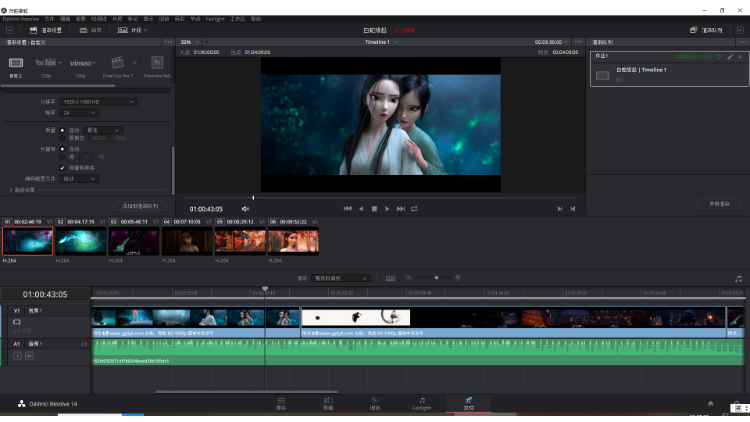
Task: Open the quality Best dropdown
Action: pyautogui.click(x=103, y=130)
